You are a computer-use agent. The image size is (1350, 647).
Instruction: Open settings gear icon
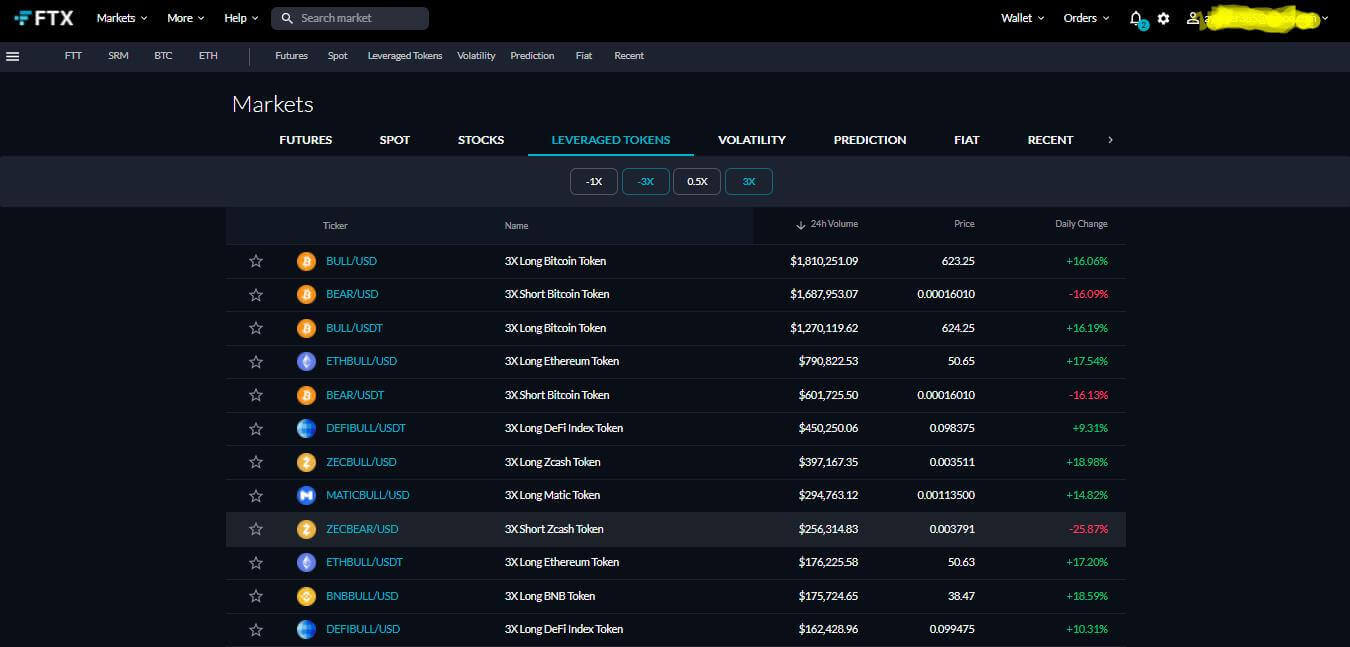click(x=1163, y=18)
